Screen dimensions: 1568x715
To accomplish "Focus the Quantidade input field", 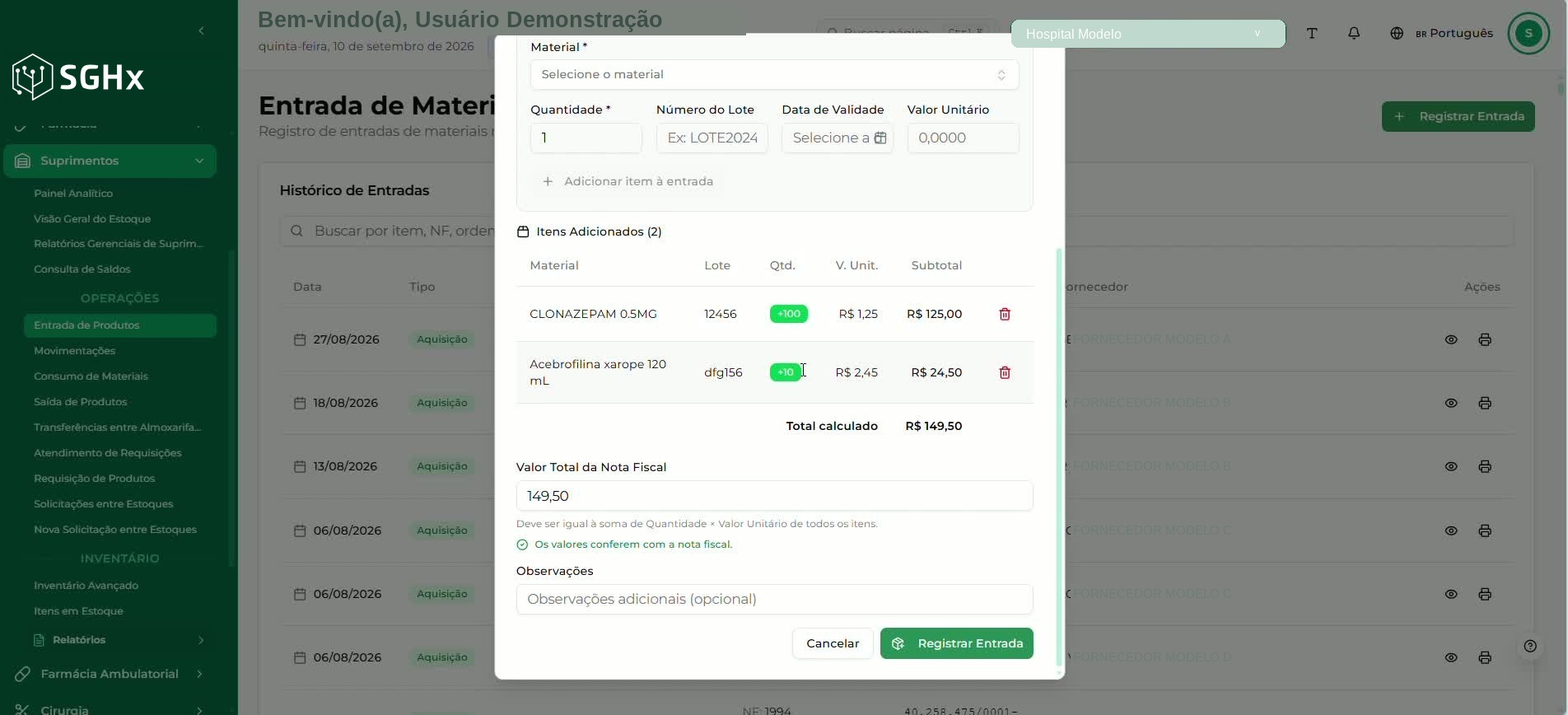I will pyautogui.click(x=586, y=138).
